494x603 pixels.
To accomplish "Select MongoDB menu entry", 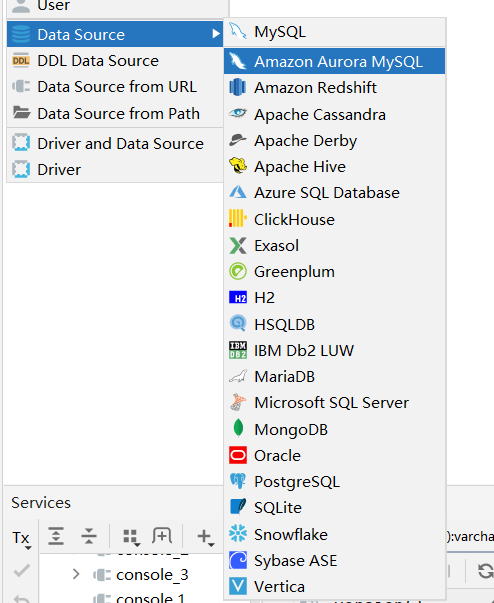I will pyautogui.click(x=334, y=429).
